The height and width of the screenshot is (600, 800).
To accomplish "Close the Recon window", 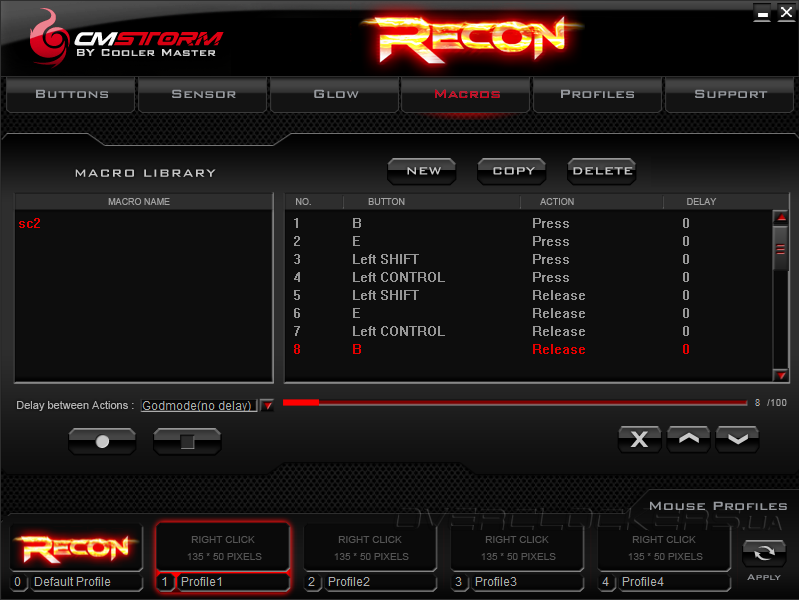I will (786, 13).
